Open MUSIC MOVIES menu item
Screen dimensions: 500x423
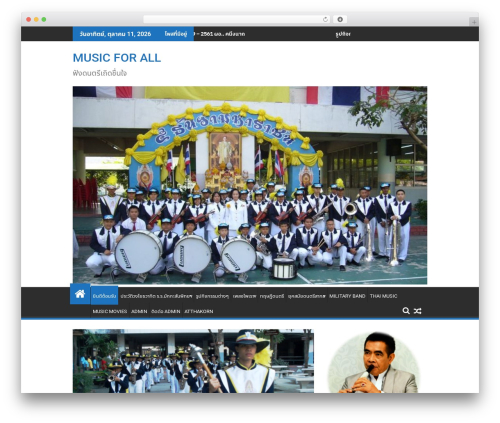pyautogui.click(x=110, y=311)
